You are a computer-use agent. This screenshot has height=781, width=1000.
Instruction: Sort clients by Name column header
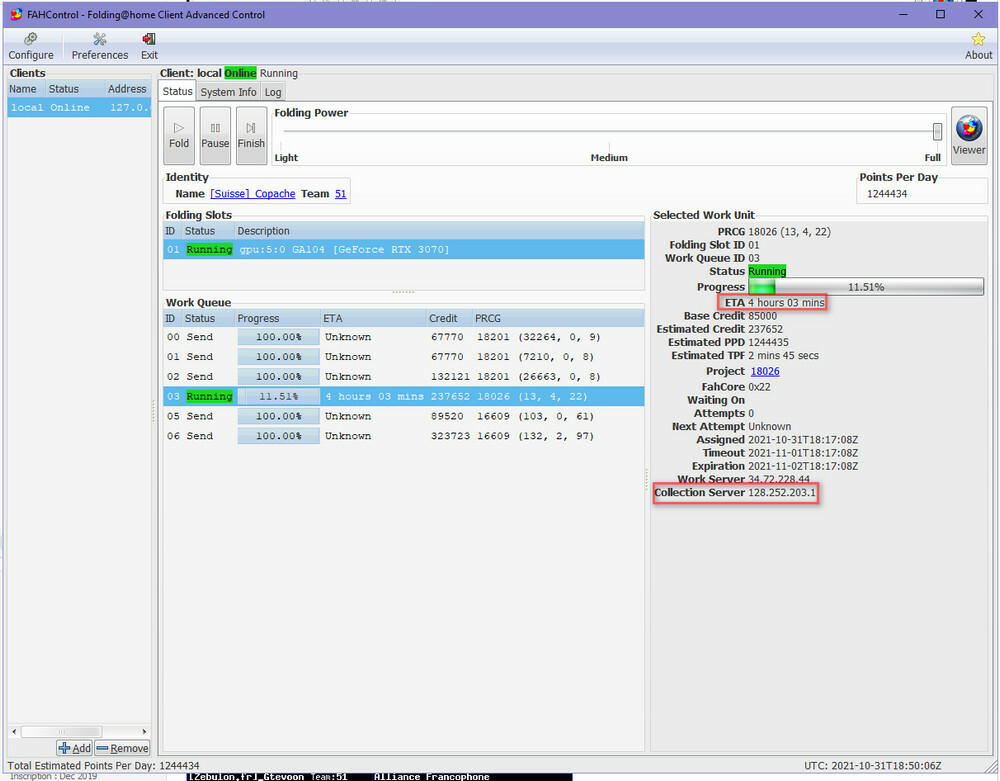[26, 89]
